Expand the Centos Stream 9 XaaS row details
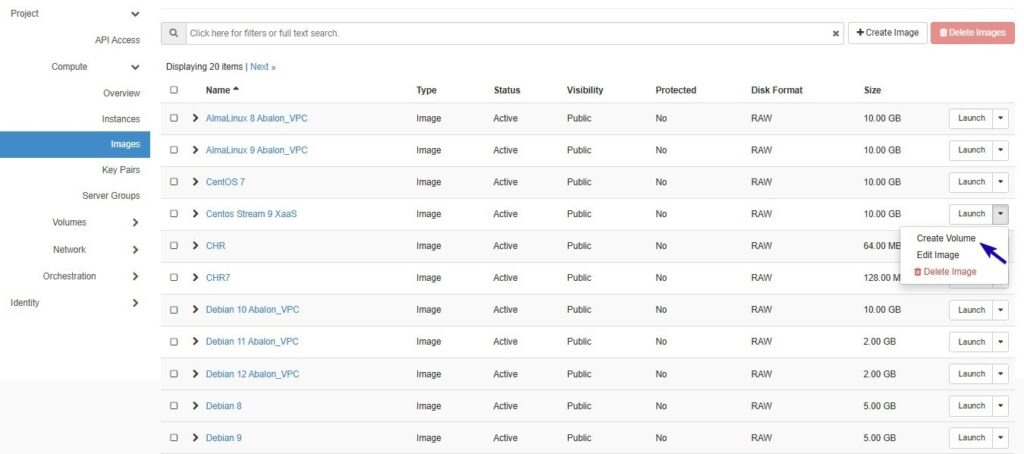 [195, 214]
